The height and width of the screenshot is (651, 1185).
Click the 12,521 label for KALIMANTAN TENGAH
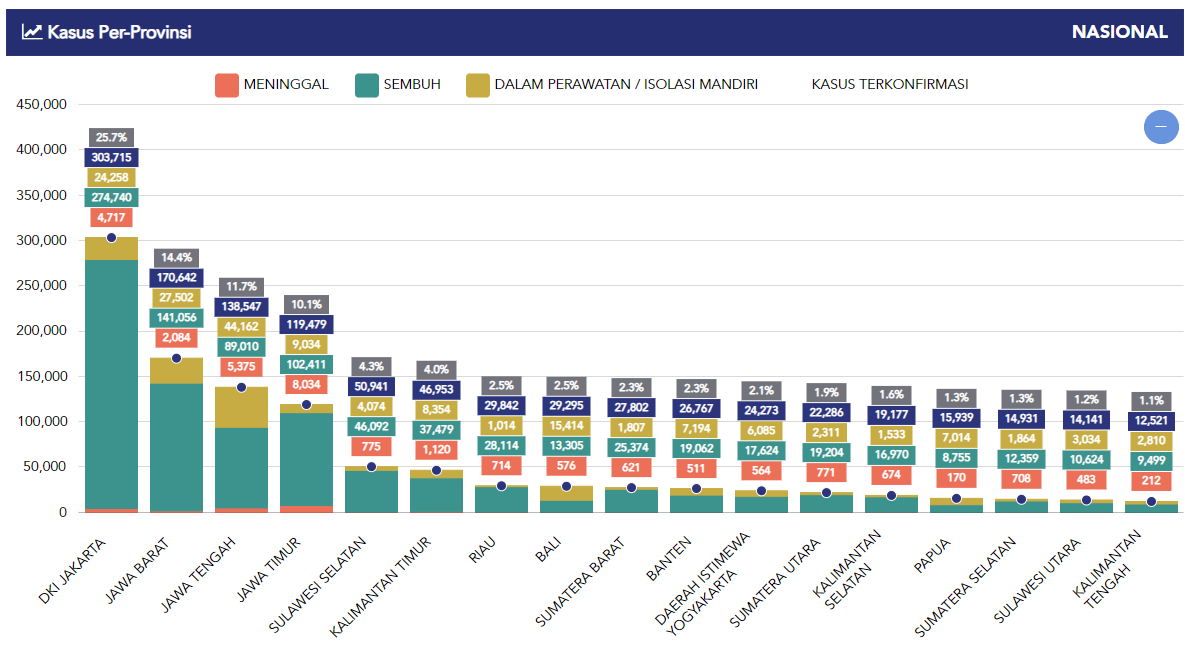(x=1152, y=420)
